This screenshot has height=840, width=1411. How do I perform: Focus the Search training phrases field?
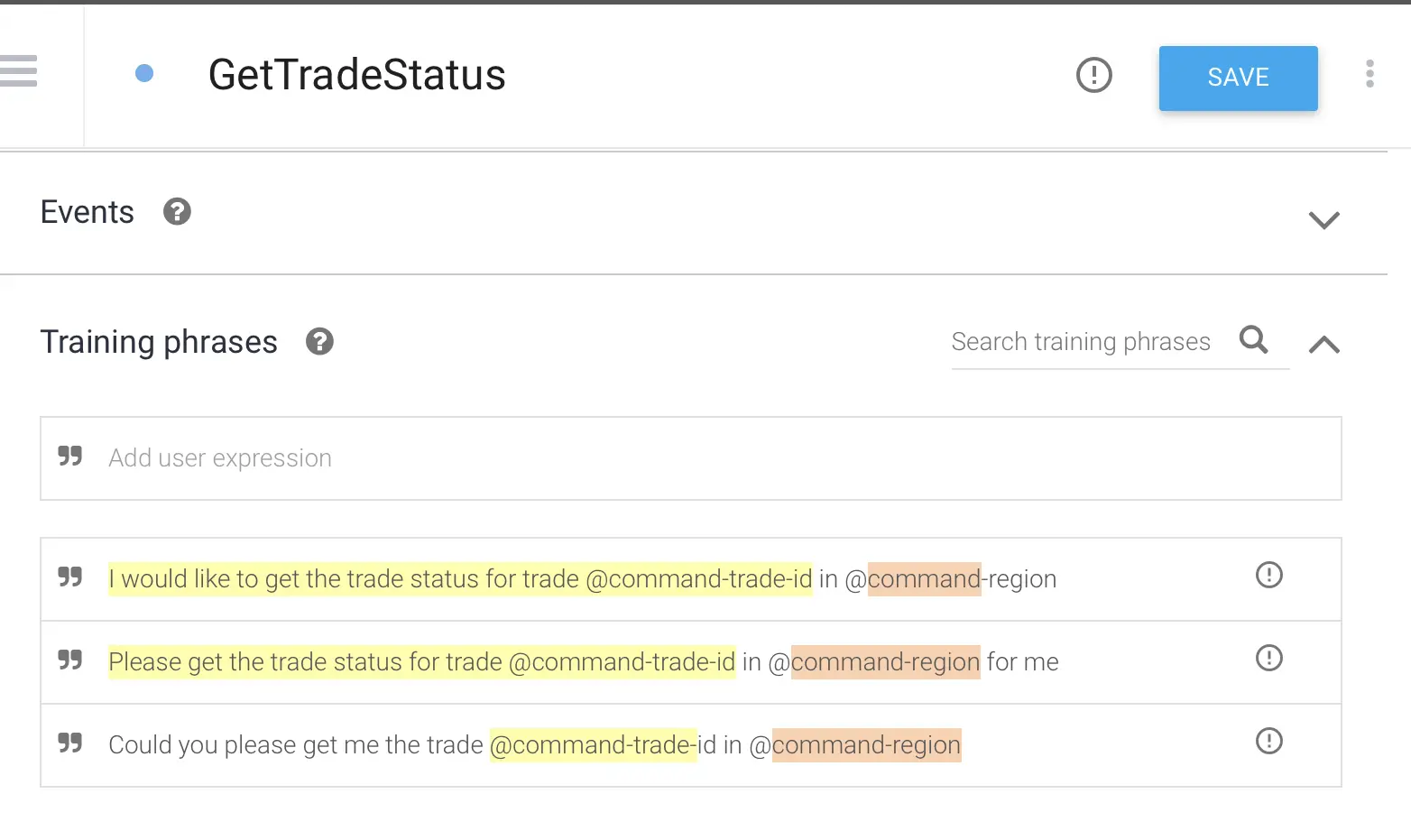point(1081,342)
